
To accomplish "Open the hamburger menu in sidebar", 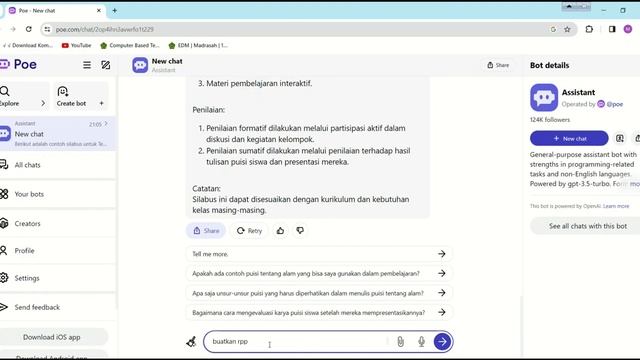I will tap(87, 65).
